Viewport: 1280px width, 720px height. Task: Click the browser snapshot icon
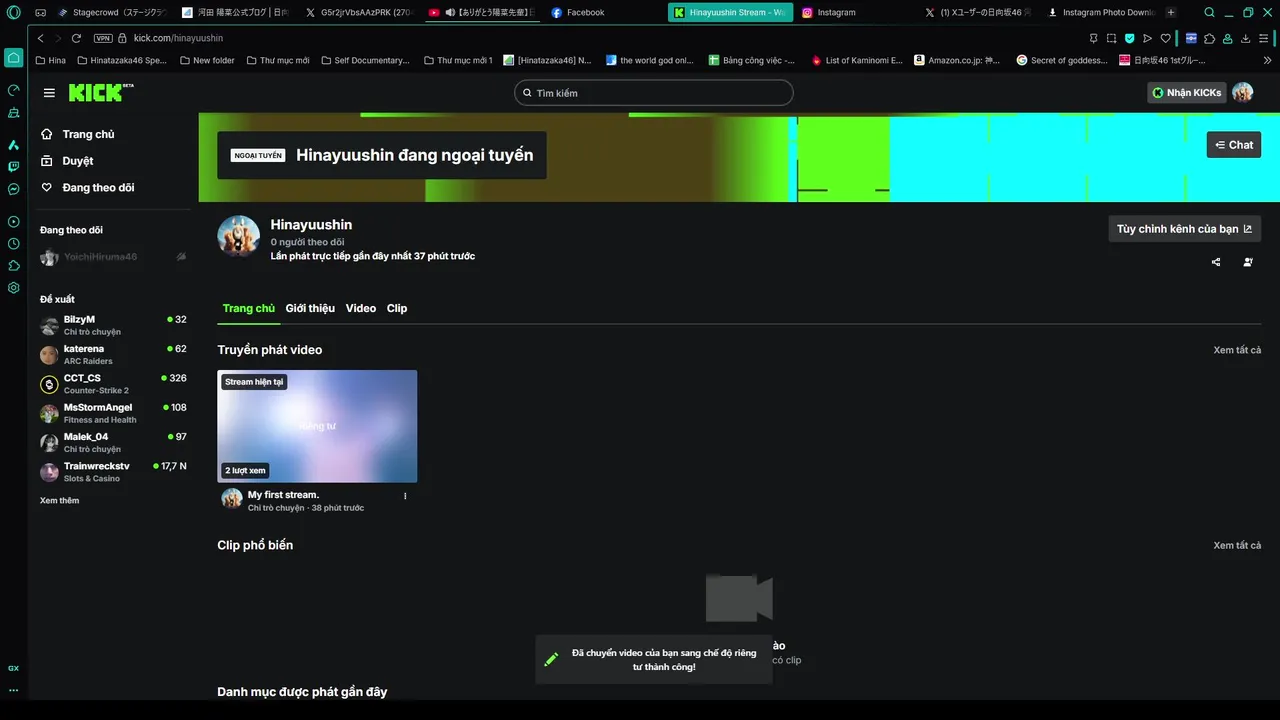(x=1111, y=38)
